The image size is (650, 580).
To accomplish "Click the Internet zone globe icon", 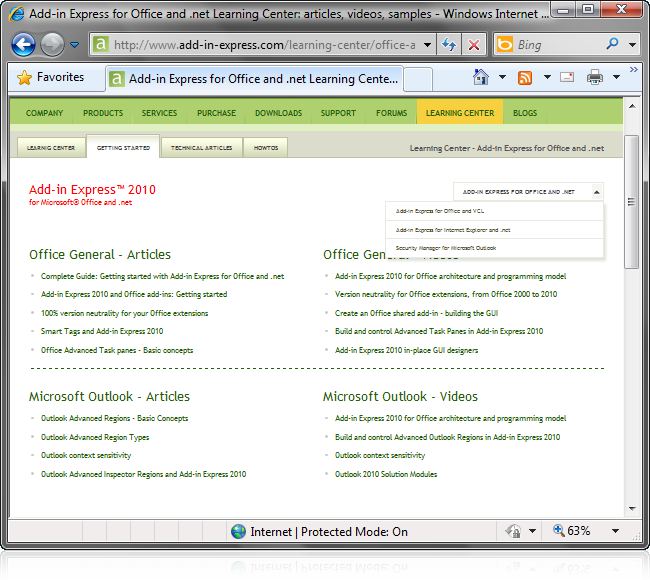I will point(238,531).
